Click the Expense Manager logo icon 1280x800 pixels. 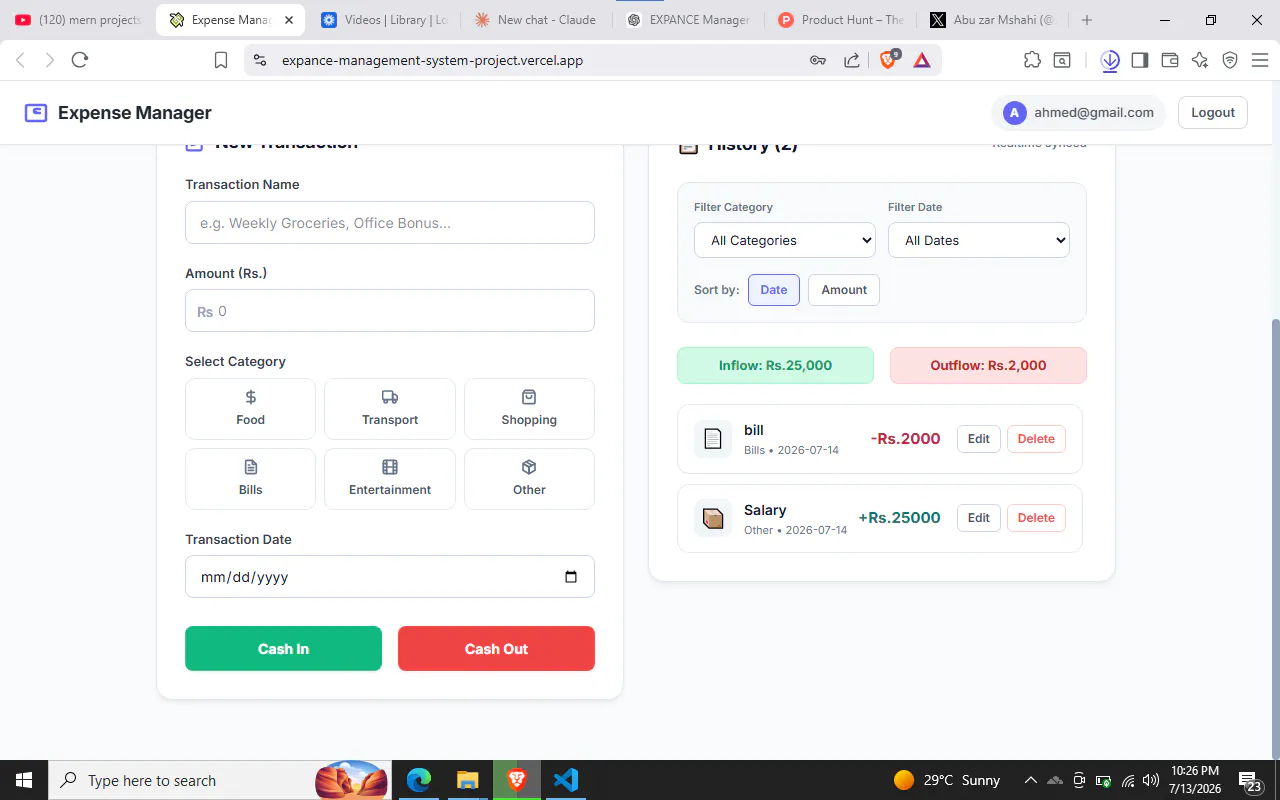point(36,113)
